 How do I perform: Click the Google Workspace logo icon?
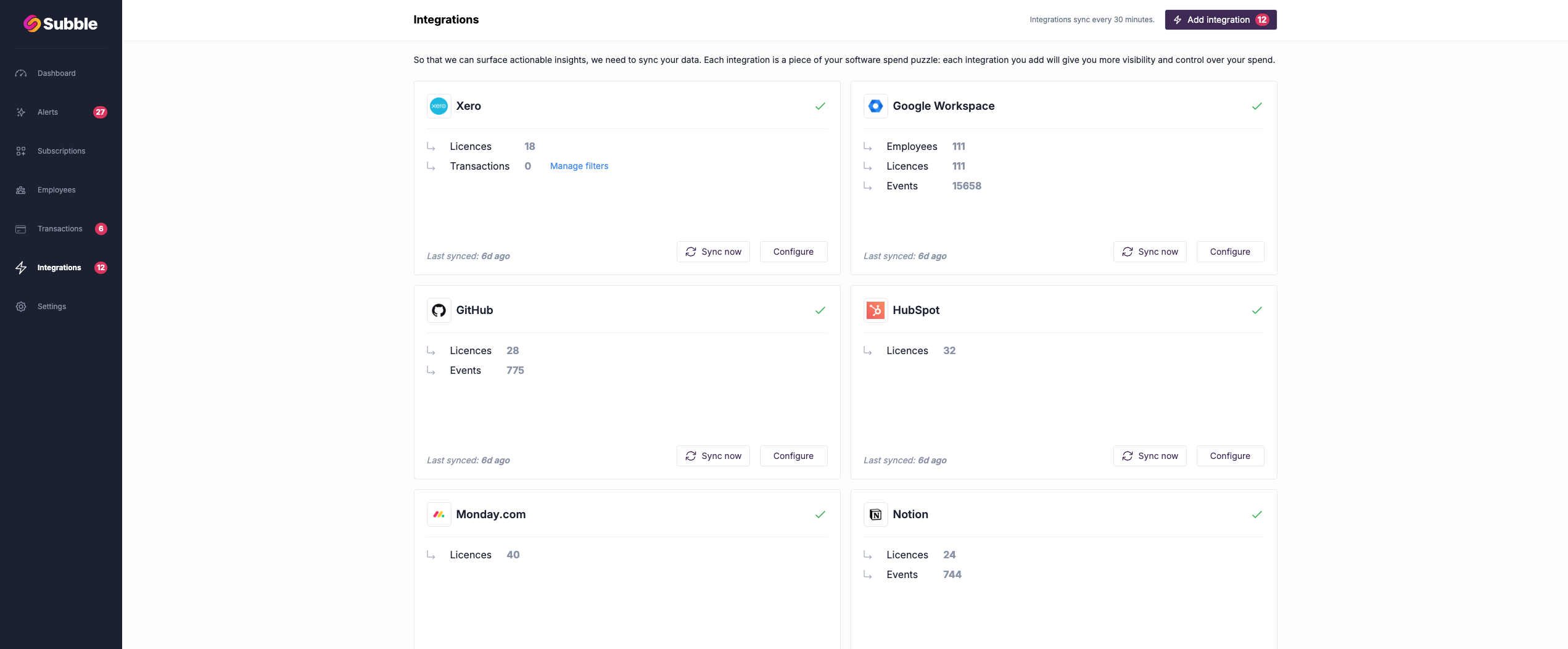[875, 106]
